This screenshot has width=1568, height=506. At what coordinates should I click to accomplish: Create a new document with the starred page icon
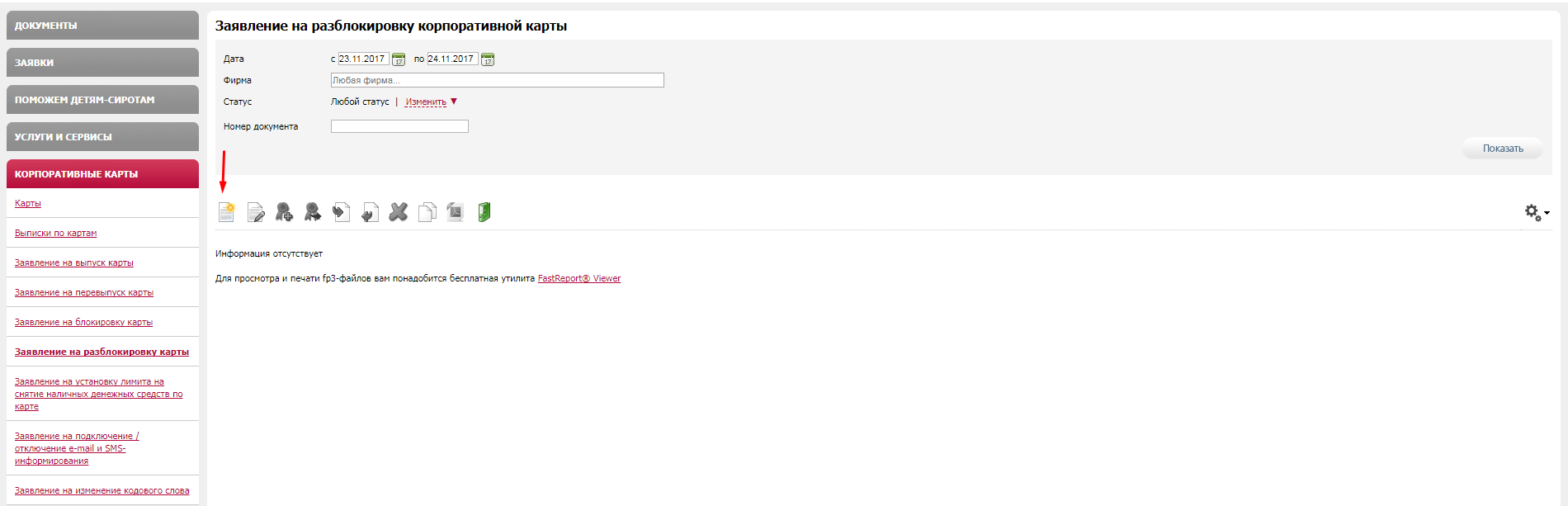click(x=226, y=212)
